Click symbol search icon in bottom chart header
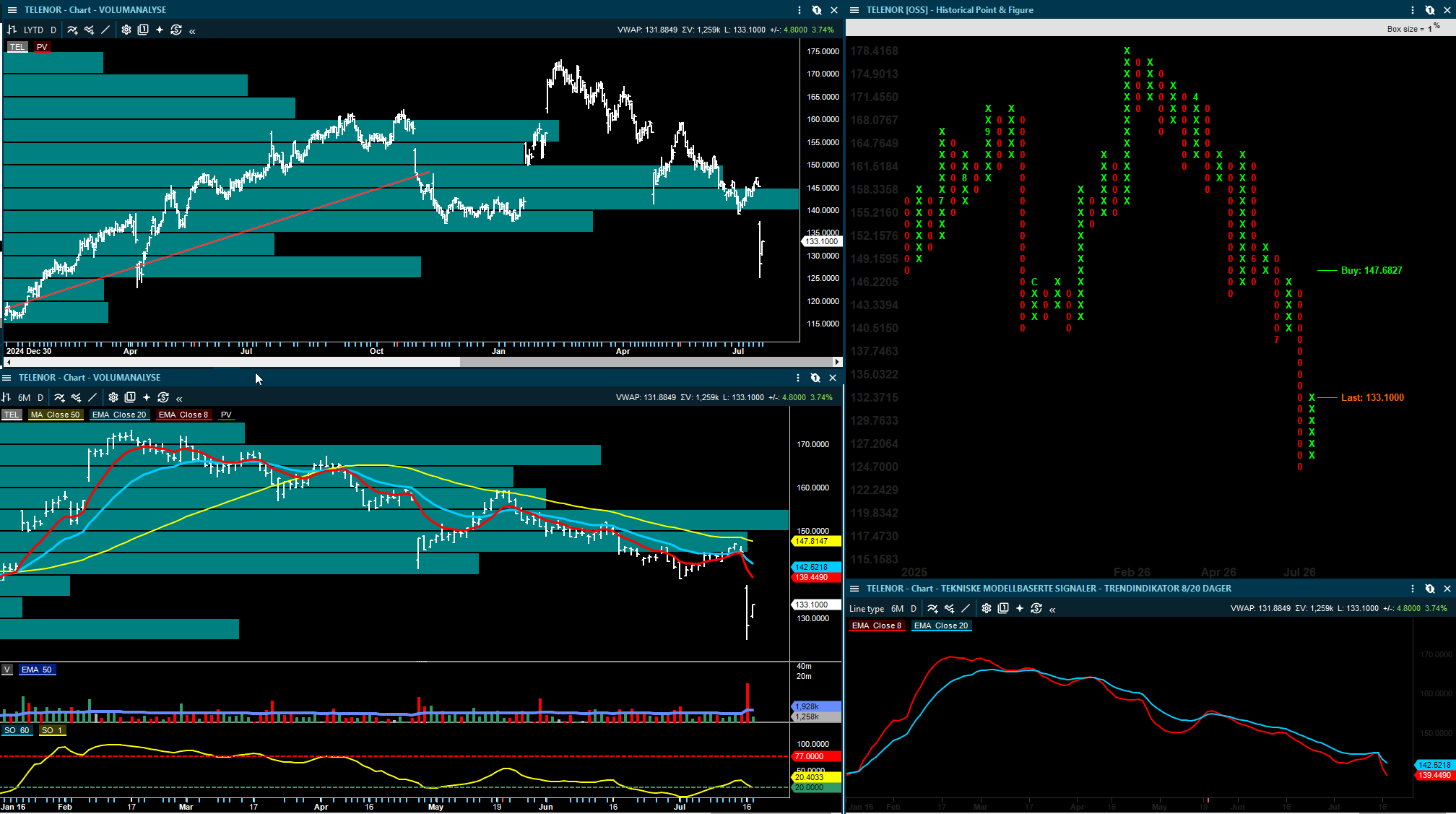The height and width of the screenshot is (814, 1456). (x=815, y=378)
